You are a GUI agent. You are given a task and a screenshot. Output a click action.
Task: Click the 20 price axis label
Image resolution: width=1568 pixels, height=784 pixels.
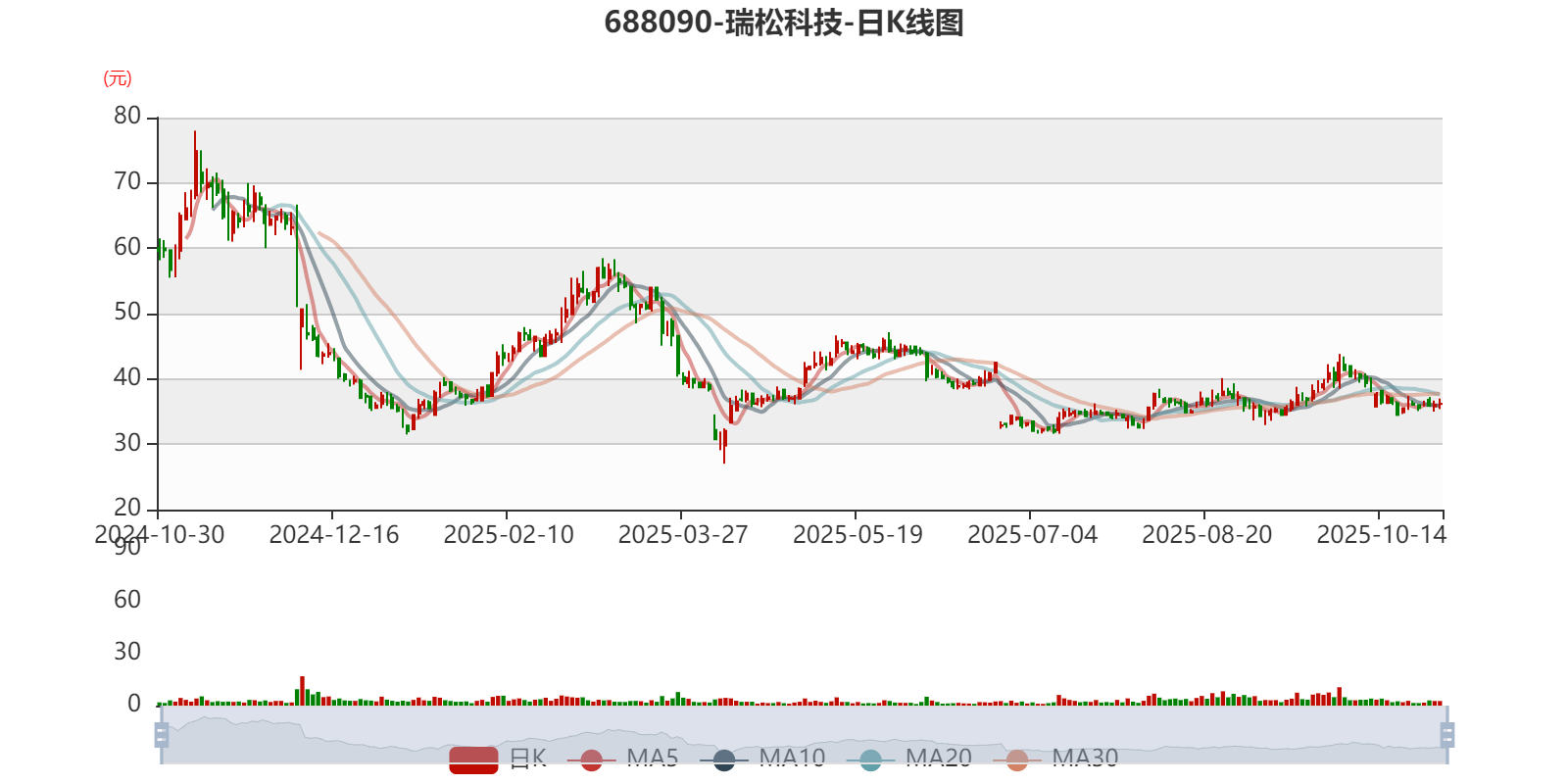coord(127,509)
